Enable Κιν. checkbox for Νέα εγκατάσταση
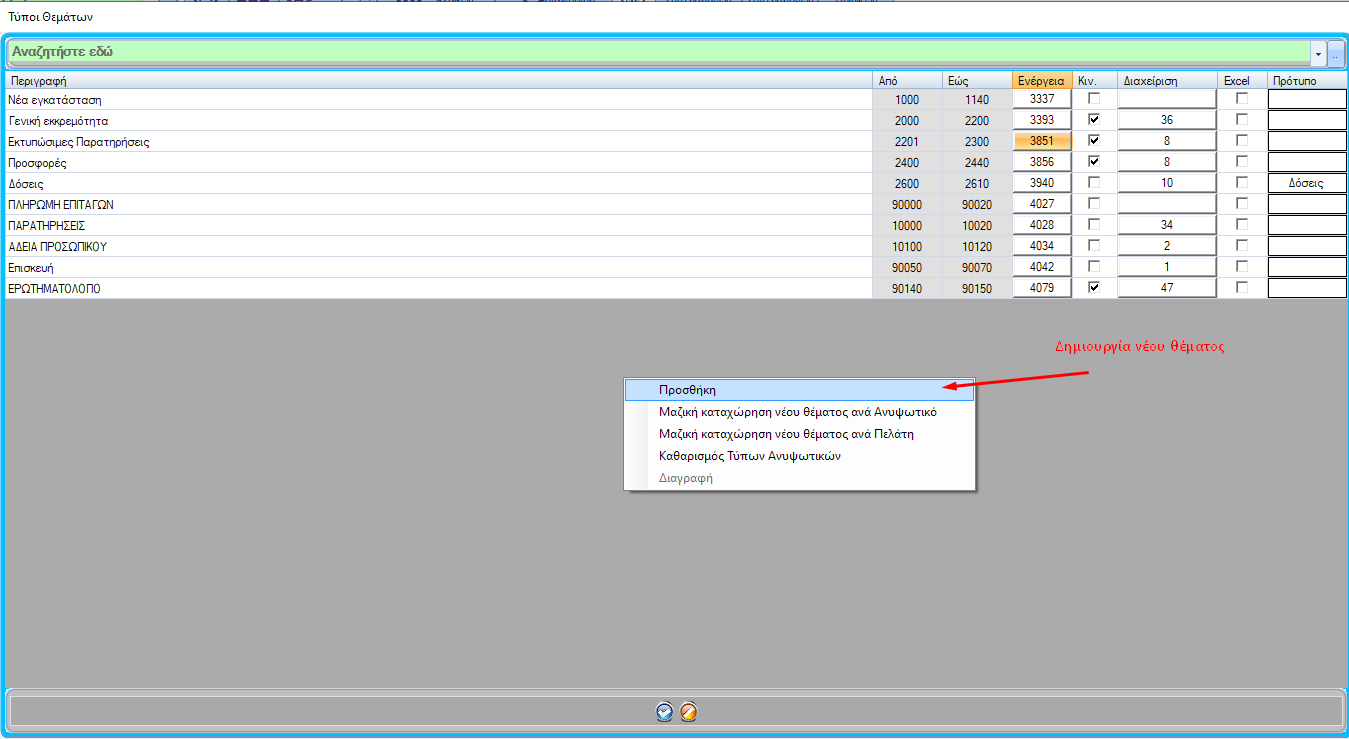This screenshot has width=1349, height=739. tap(1094, 99)
